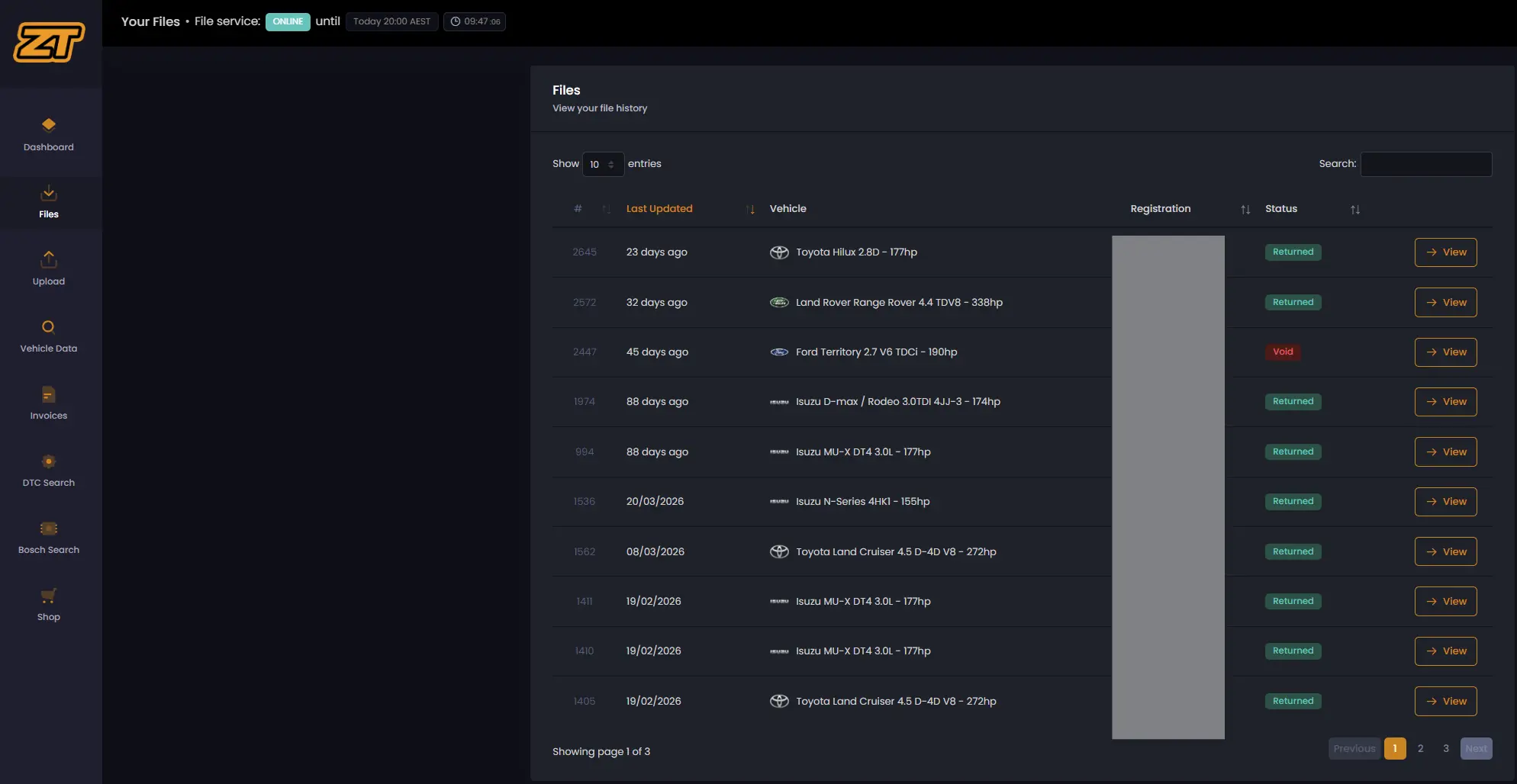Go to page 3
This screenshot has width=1517, height=784.
coord(1446,748)
